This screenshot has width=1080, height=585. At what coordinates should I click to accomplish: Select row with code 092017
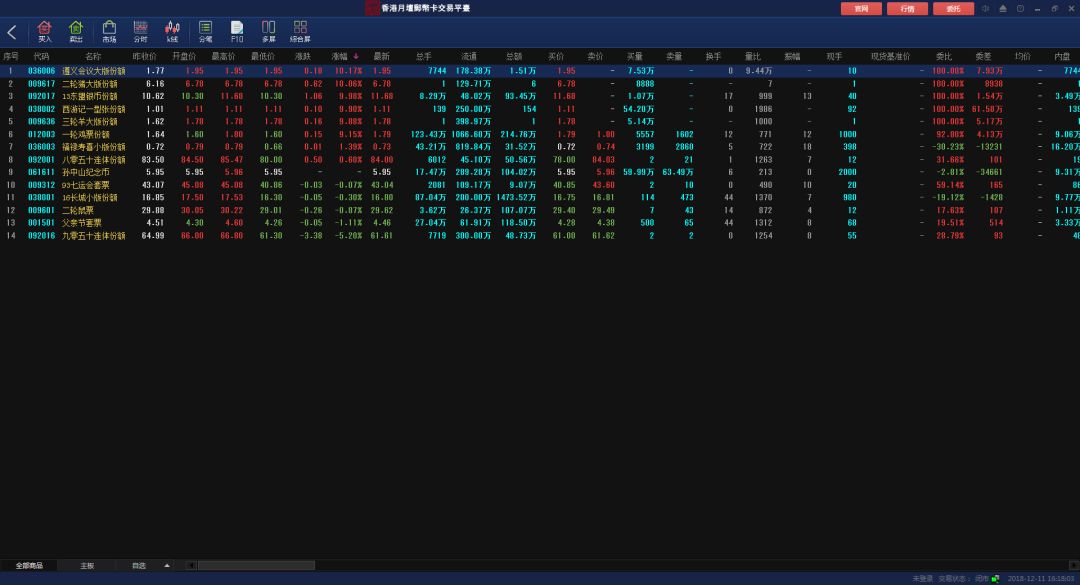point(540,96)
